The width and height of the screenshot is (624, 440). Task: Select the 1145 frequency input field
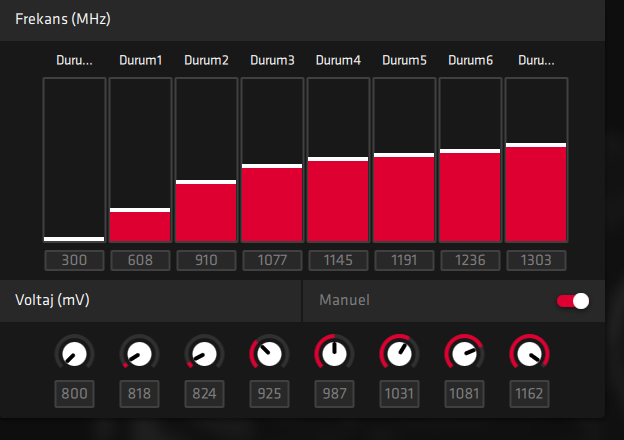click(x=338, y=260)
